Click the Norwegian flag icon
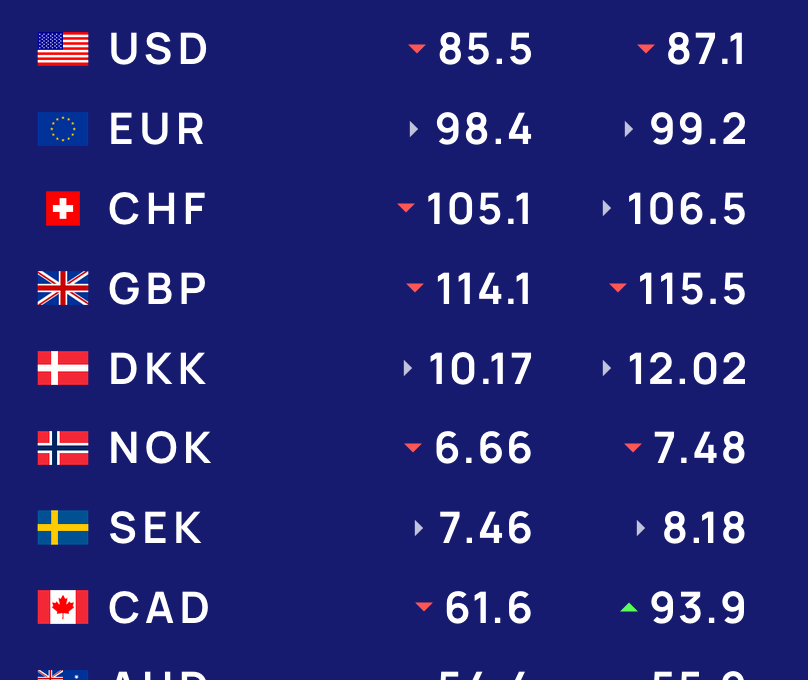The width and height of the screenshot is (808, 680). 63,448
